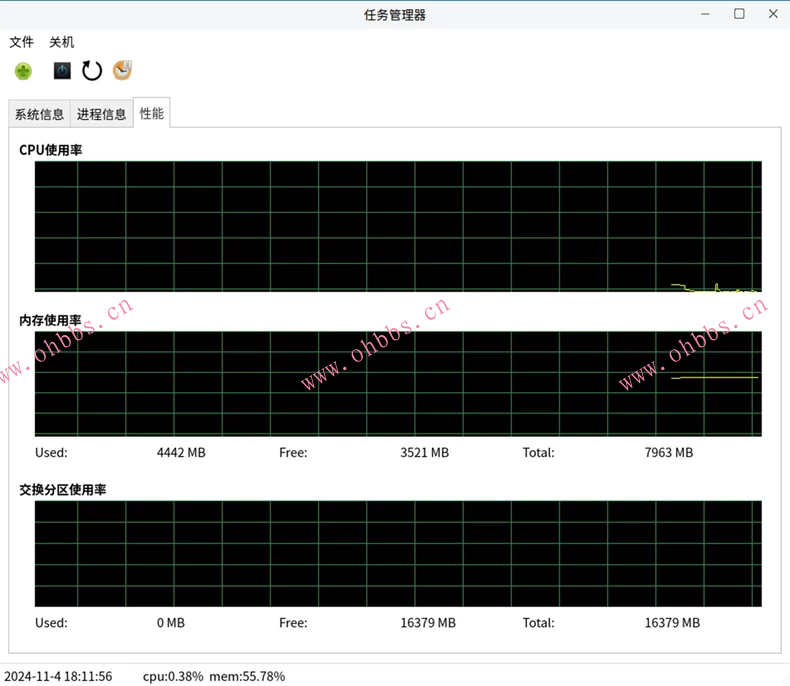Click the 内存使用率 heading

click(50, 320)
